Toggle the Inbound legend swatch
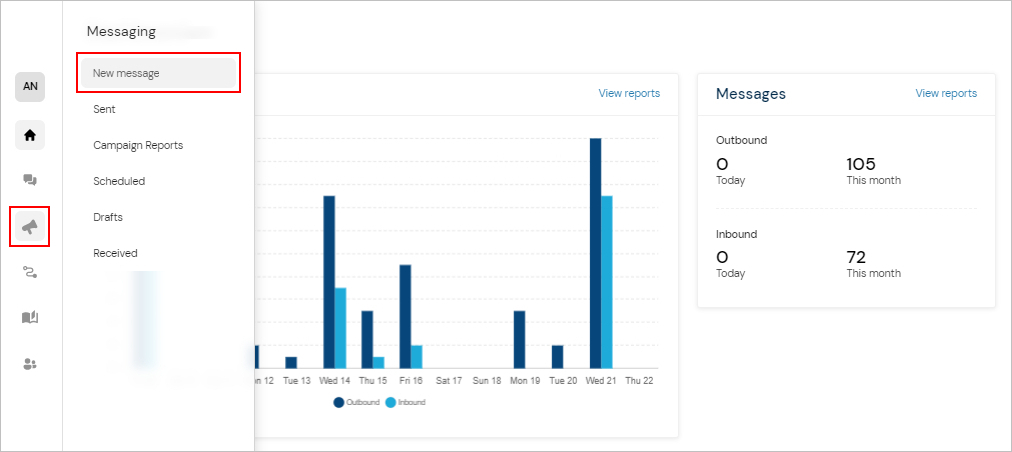The width and height of the screenshot is (1012, 452). coord(390,402)
